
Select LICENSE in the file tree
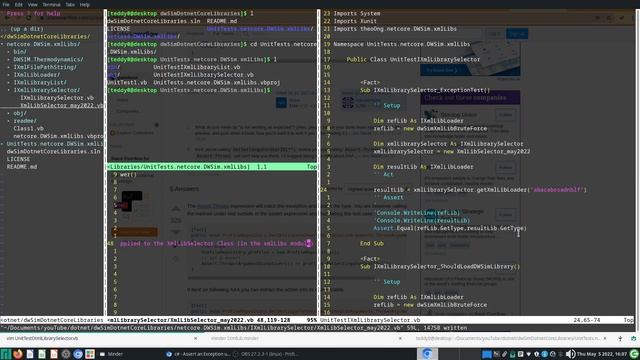(18, 159)
